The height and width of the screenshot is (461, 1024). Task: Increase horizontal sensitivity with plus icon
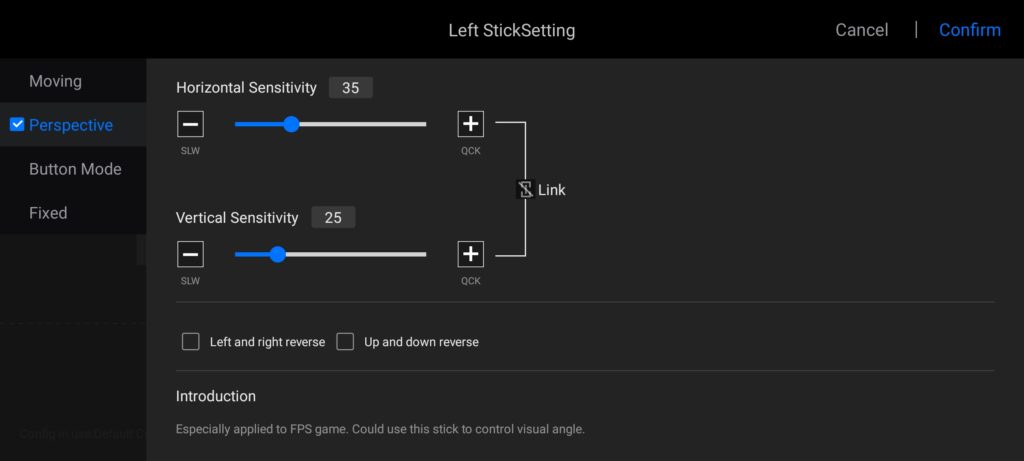point(470,125)
